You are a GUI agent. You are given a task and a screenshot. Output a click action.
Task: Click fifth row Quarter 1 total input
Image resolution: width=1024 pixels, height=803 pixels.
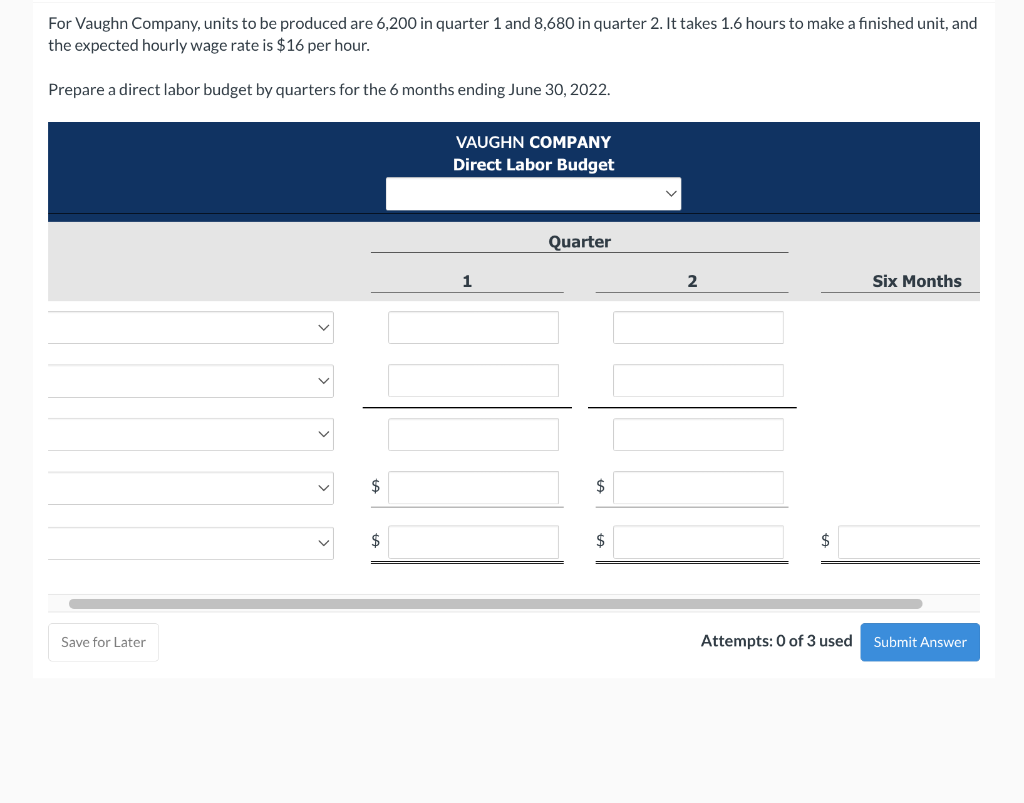pyautogui.click(x=473, y=542)
